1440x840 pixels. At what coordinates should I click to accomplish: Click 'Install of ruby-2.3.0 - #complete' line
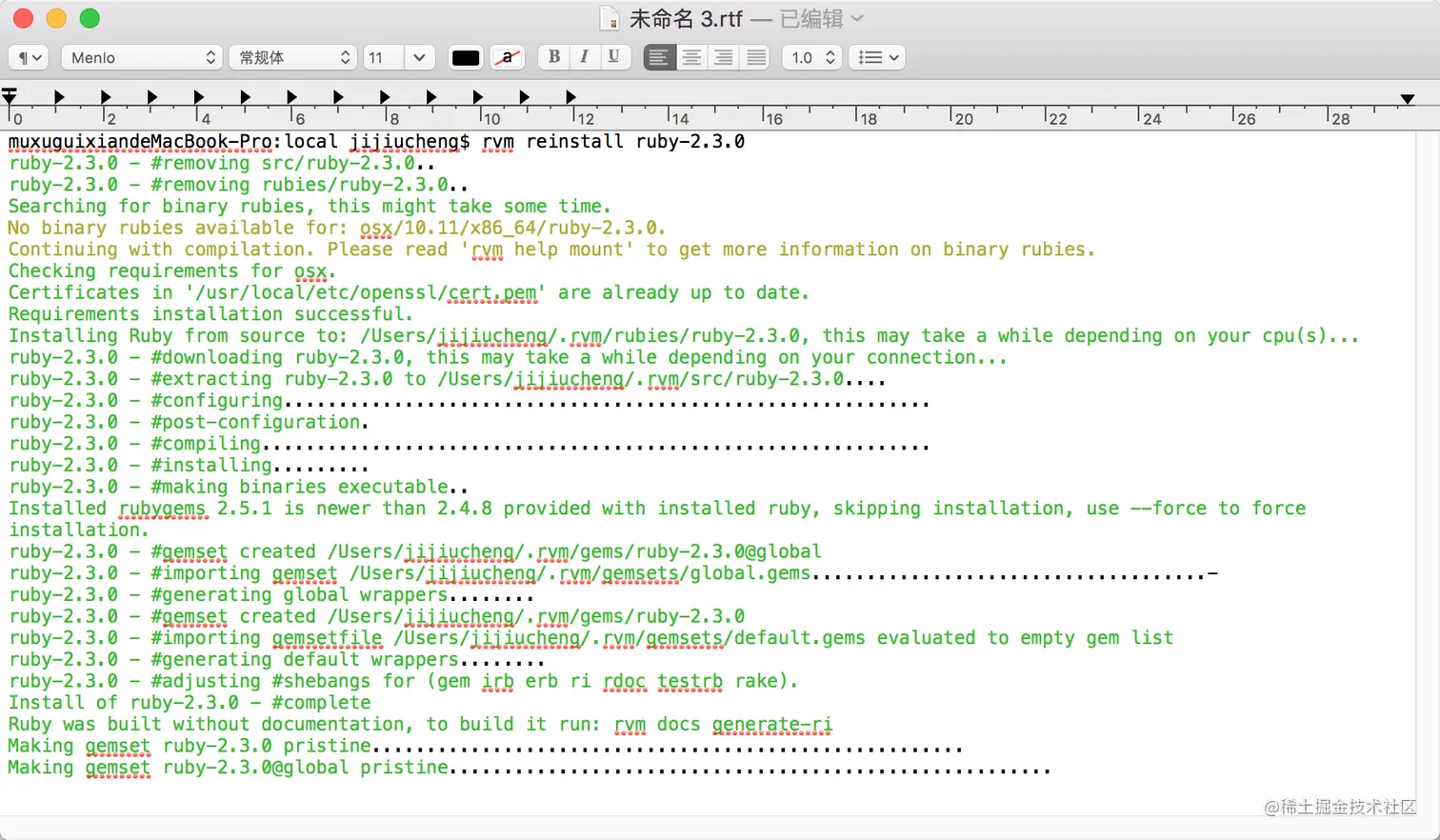pos(190,703)
